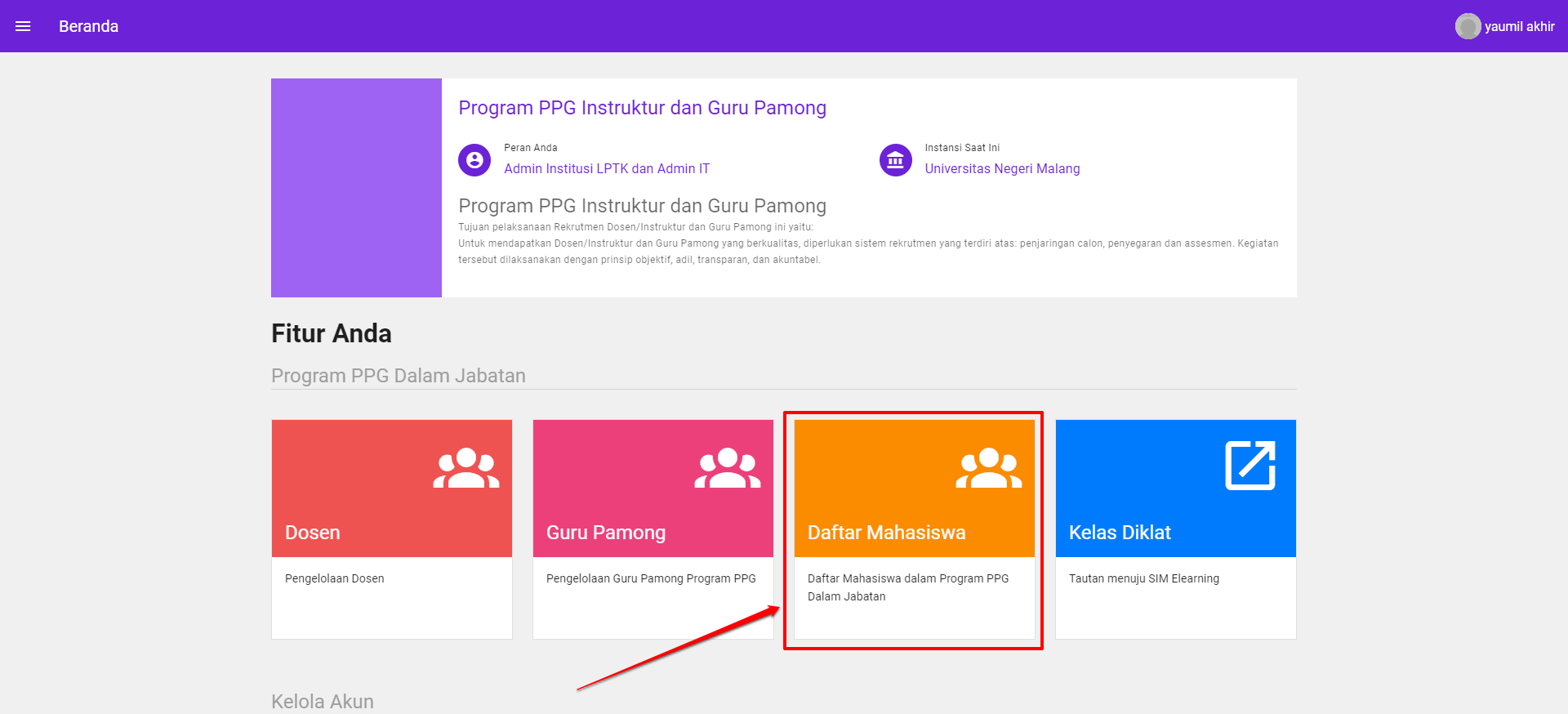Click the people icon on Daftar Mahasiswa card
Viewport: 1568px width, 714px height.
989,468
